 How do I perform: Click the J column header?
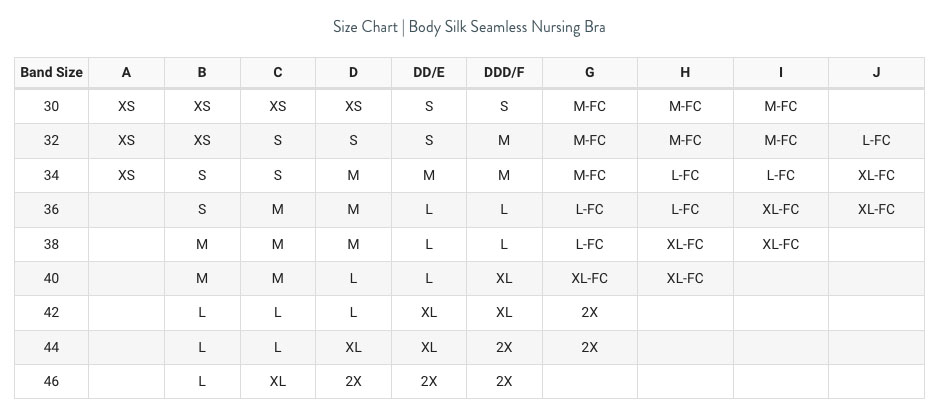(876, 72)
